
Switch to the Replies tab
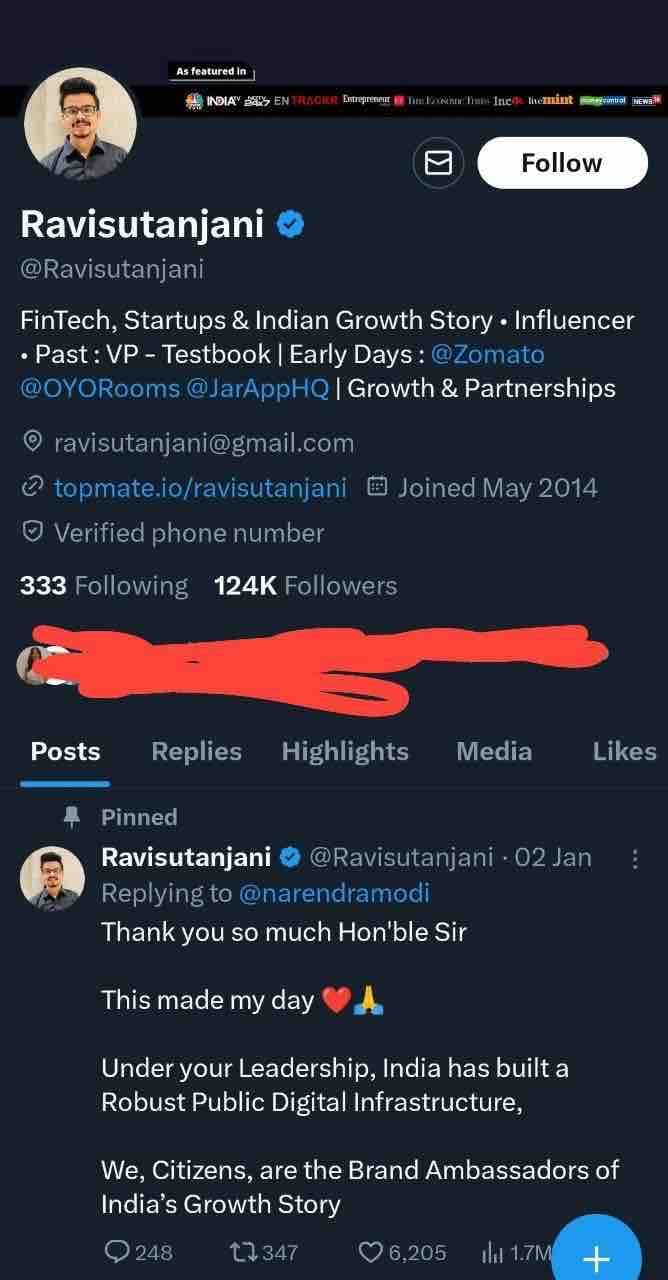click(196, 752)
